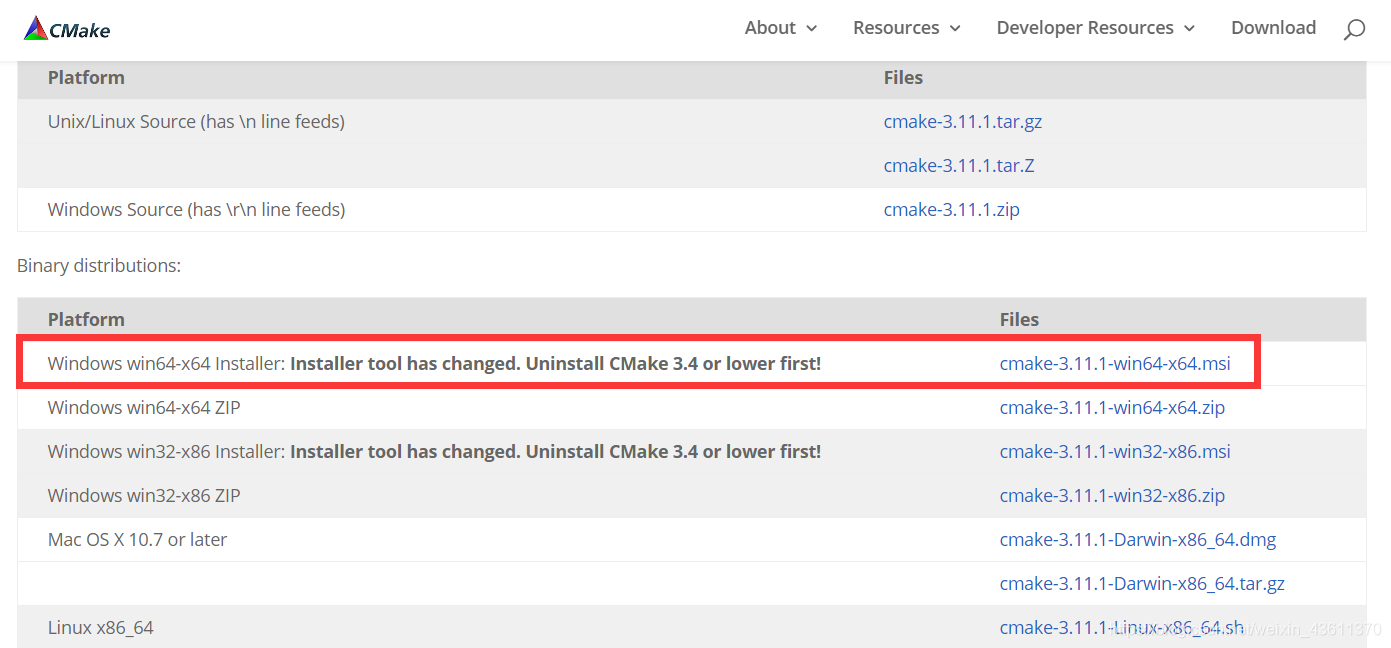Download cmake-3.11.1.tar.gz

(x=963, y=122)
